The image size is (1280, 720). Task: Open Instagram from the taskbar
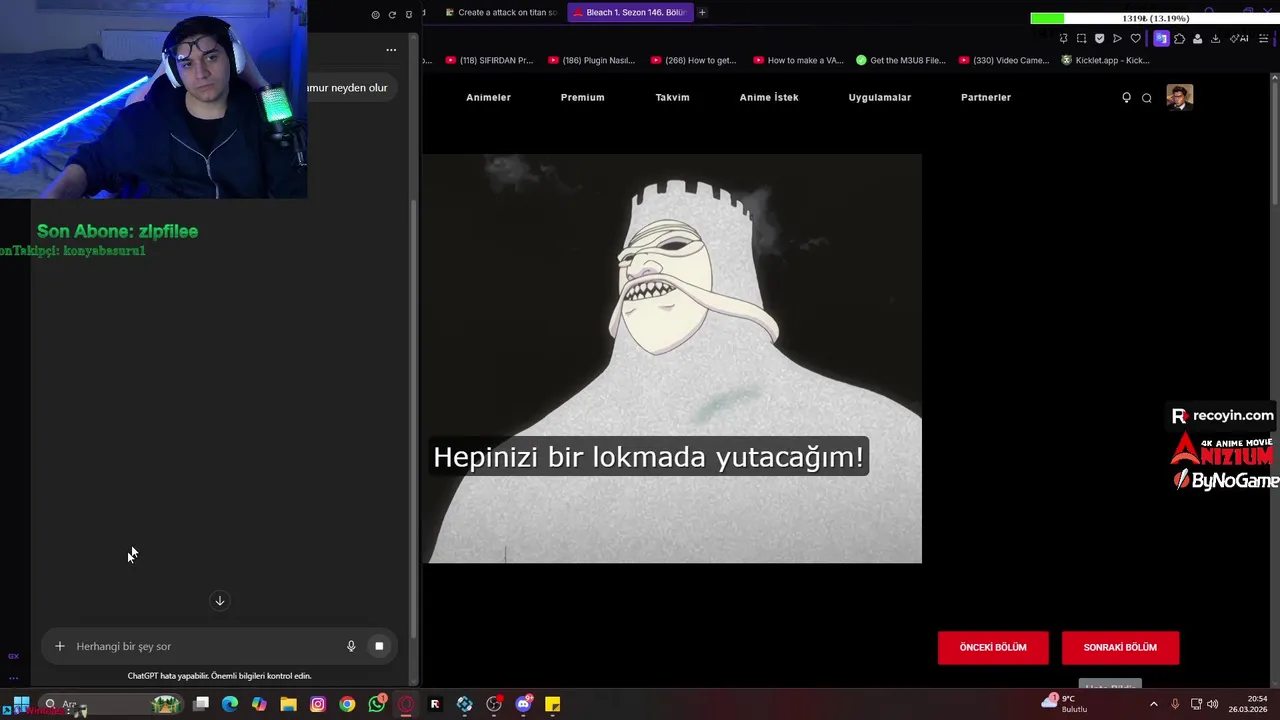[318, 704]
